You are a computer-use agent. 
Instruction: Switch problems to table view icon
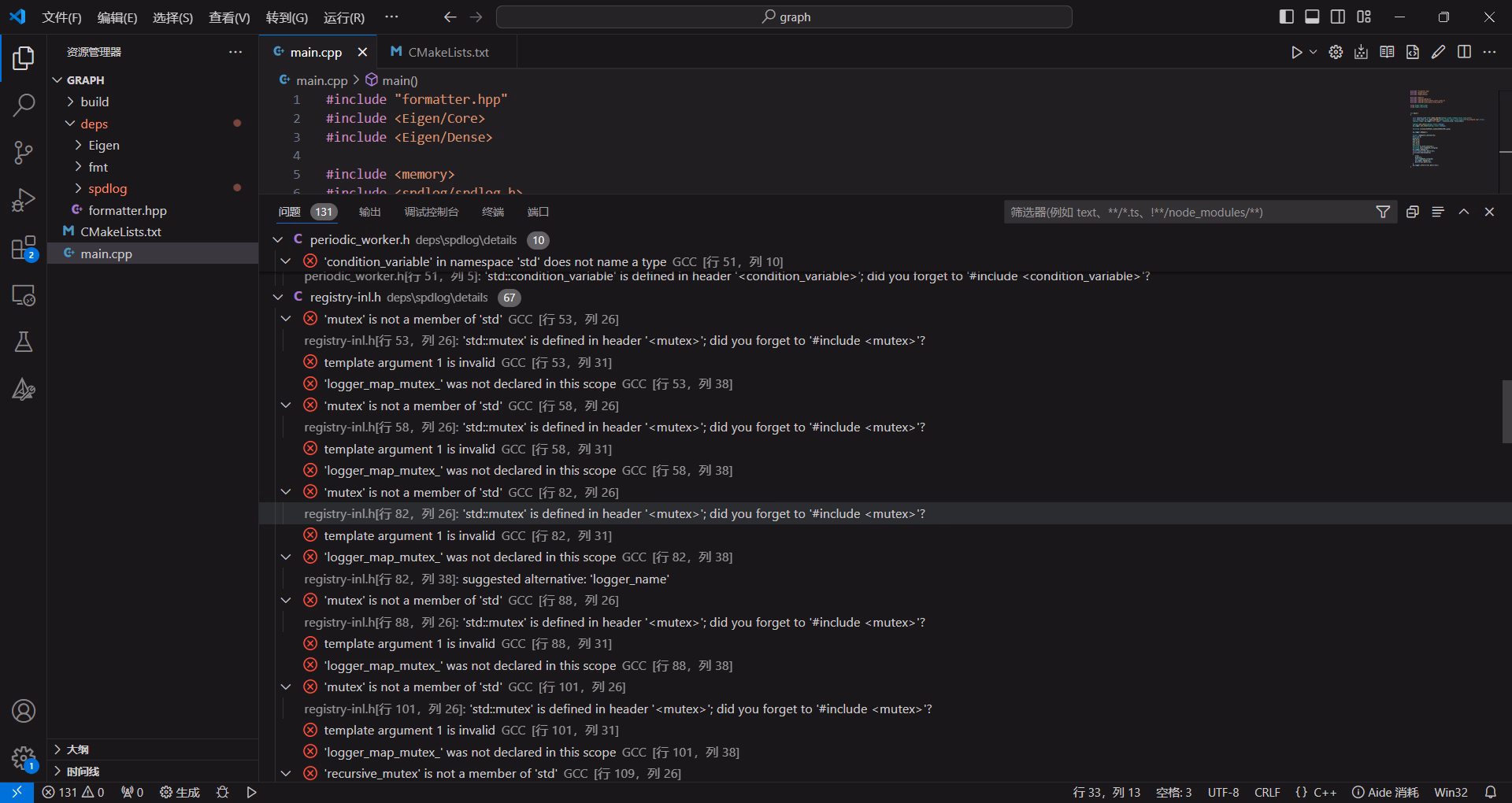click(x=1438, y=212)
